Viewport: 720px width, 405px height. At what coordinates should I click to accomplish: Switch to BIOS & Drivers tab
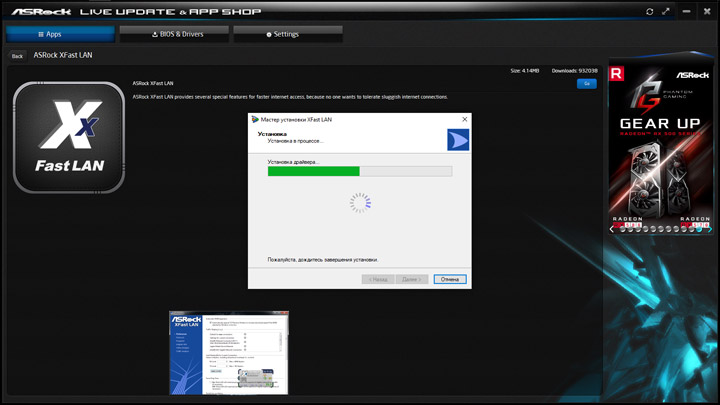click(174, 34)
